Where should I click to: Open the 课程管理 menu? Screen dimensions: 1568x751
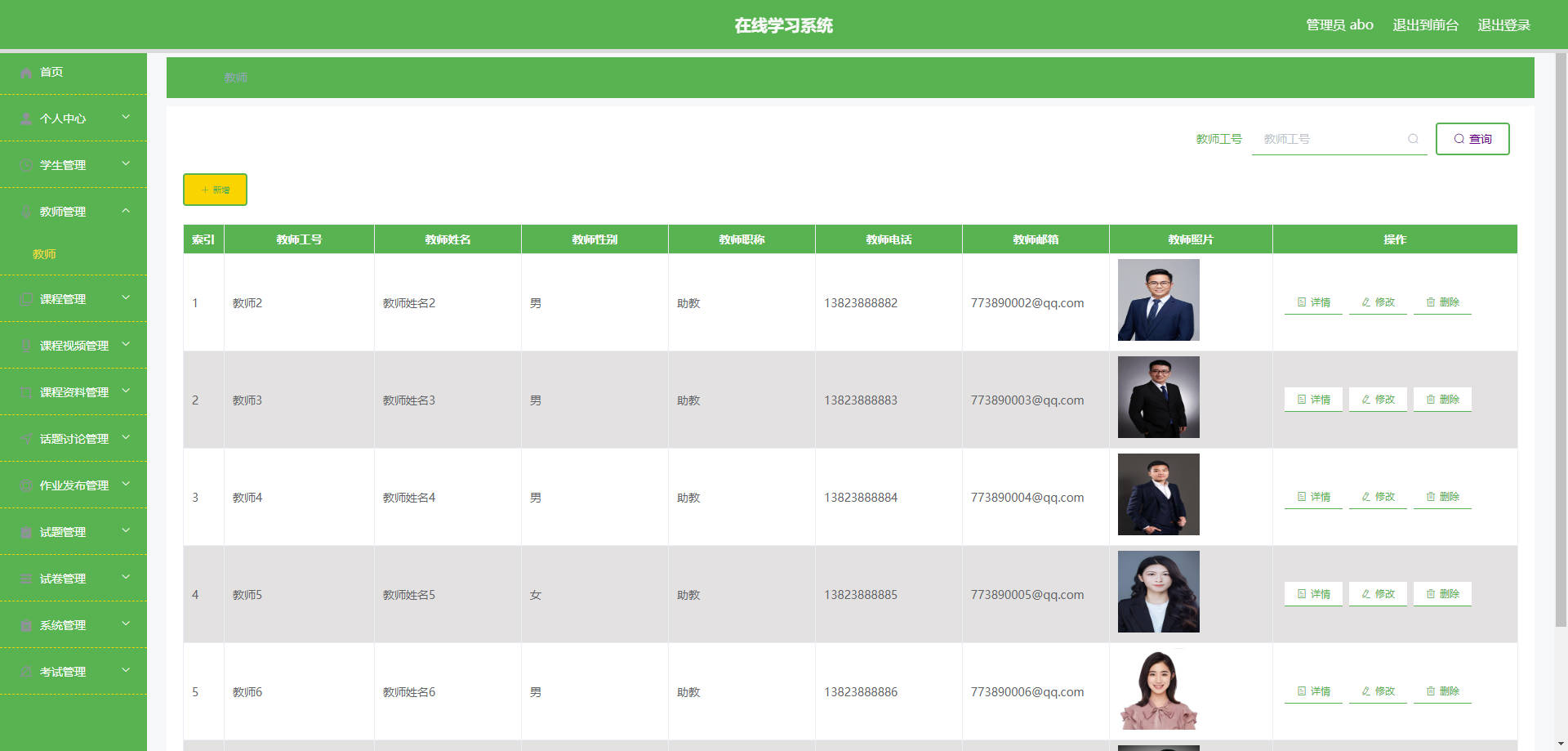coord(73,299)
